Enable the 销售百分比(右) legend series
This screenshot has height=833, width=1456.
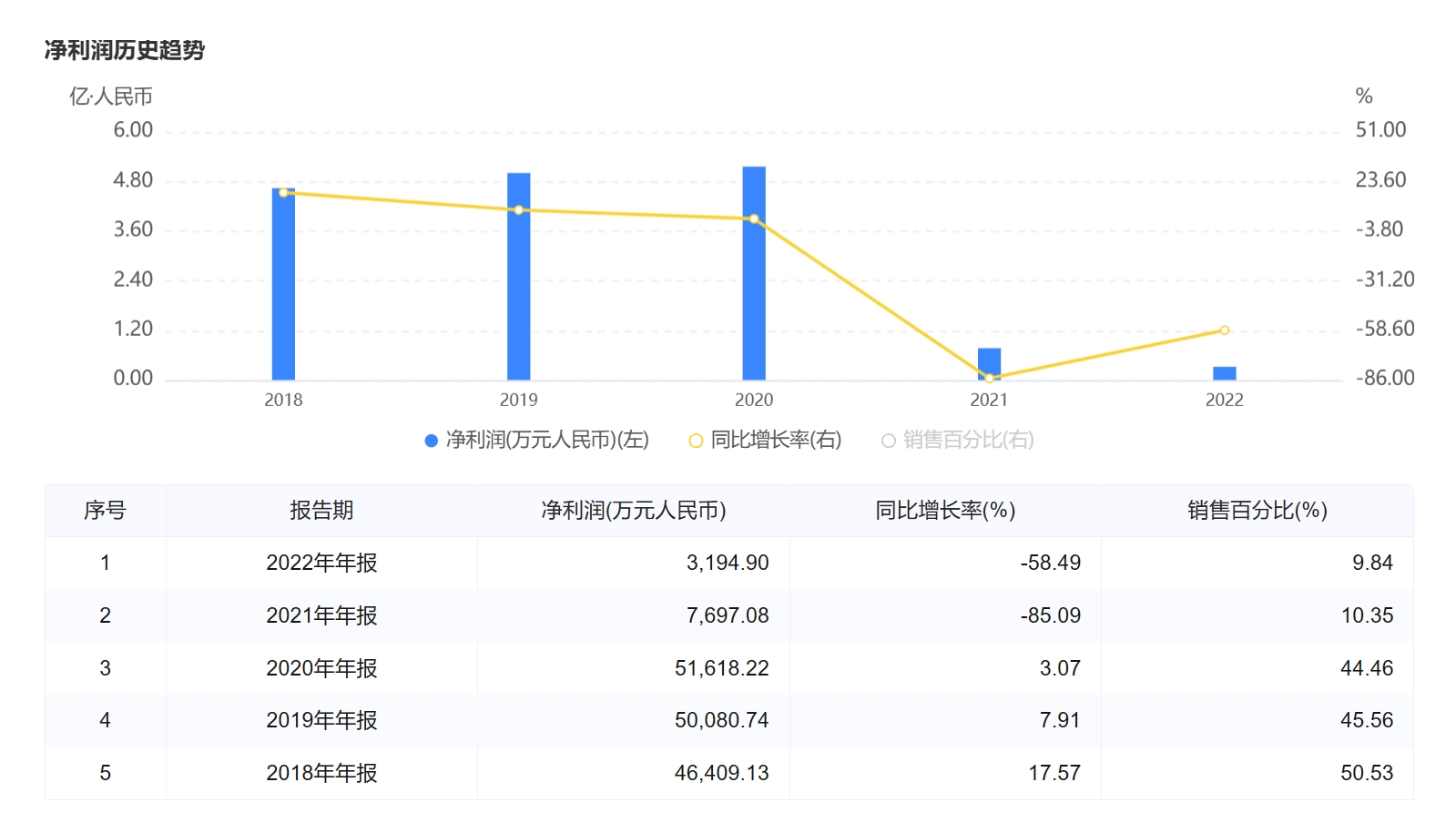968,441
